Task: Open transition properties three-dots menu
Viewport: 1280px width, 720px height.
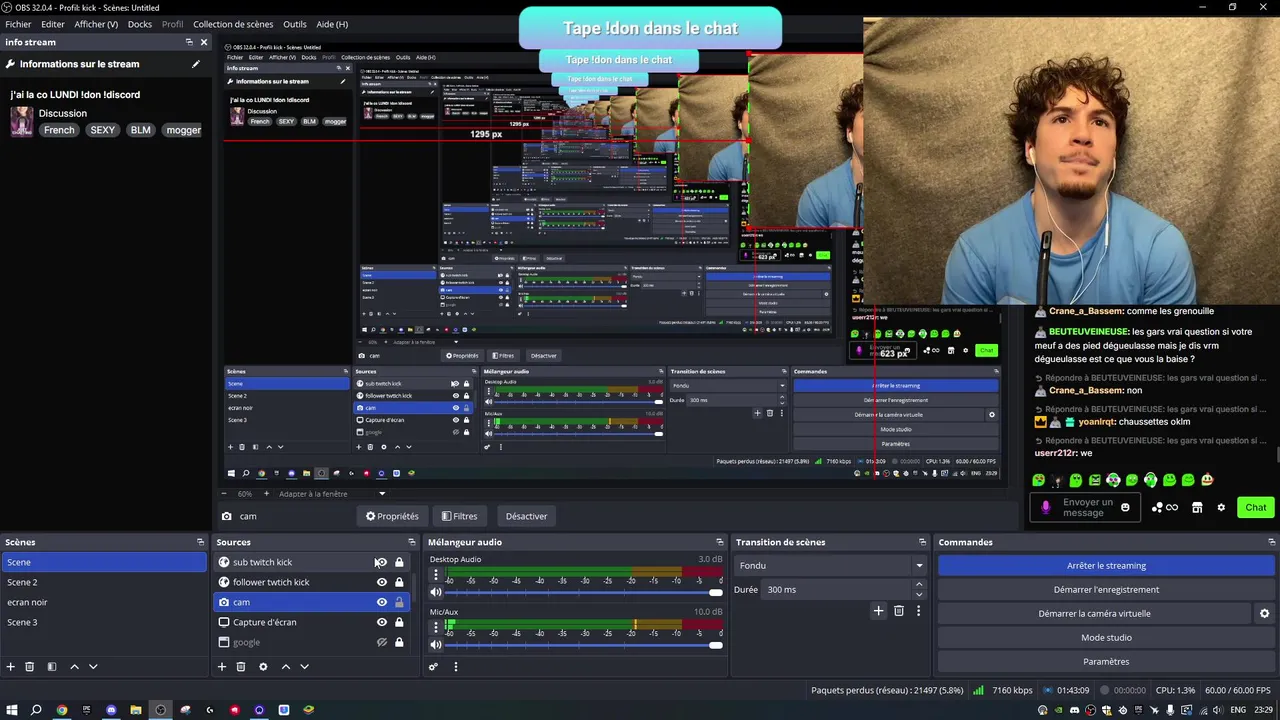Action: tap(918, 611)
